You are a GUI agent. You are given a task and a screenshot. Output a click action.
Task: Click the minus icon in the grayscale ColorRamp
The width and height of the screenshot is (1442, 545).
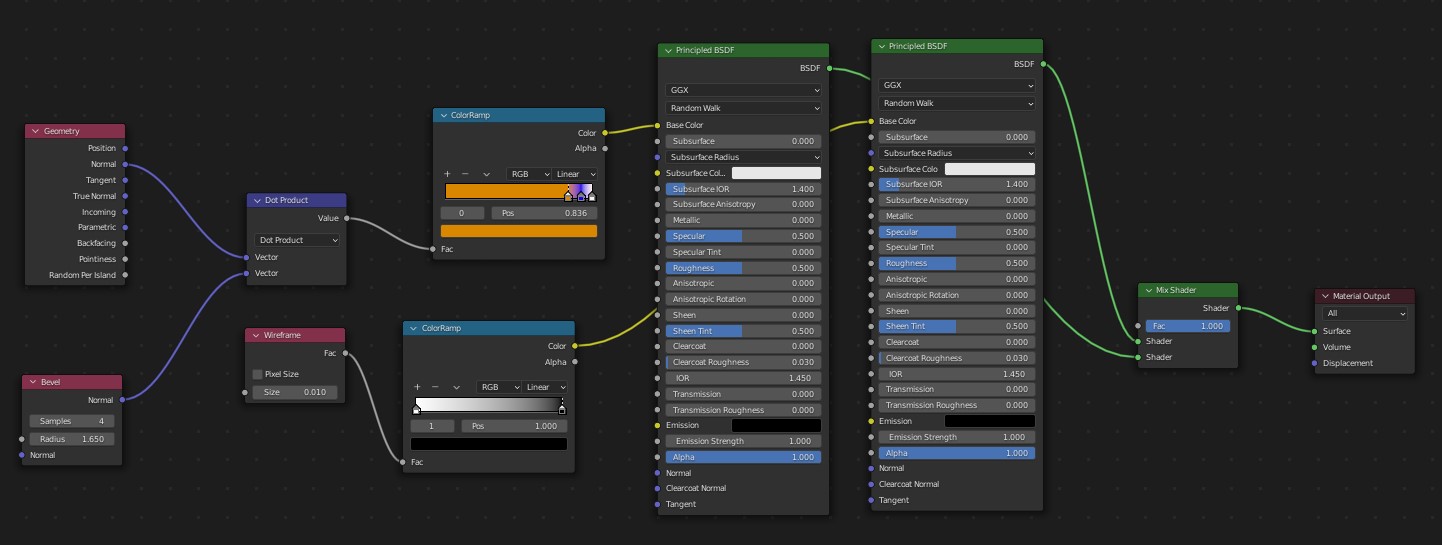coord(435,387)
